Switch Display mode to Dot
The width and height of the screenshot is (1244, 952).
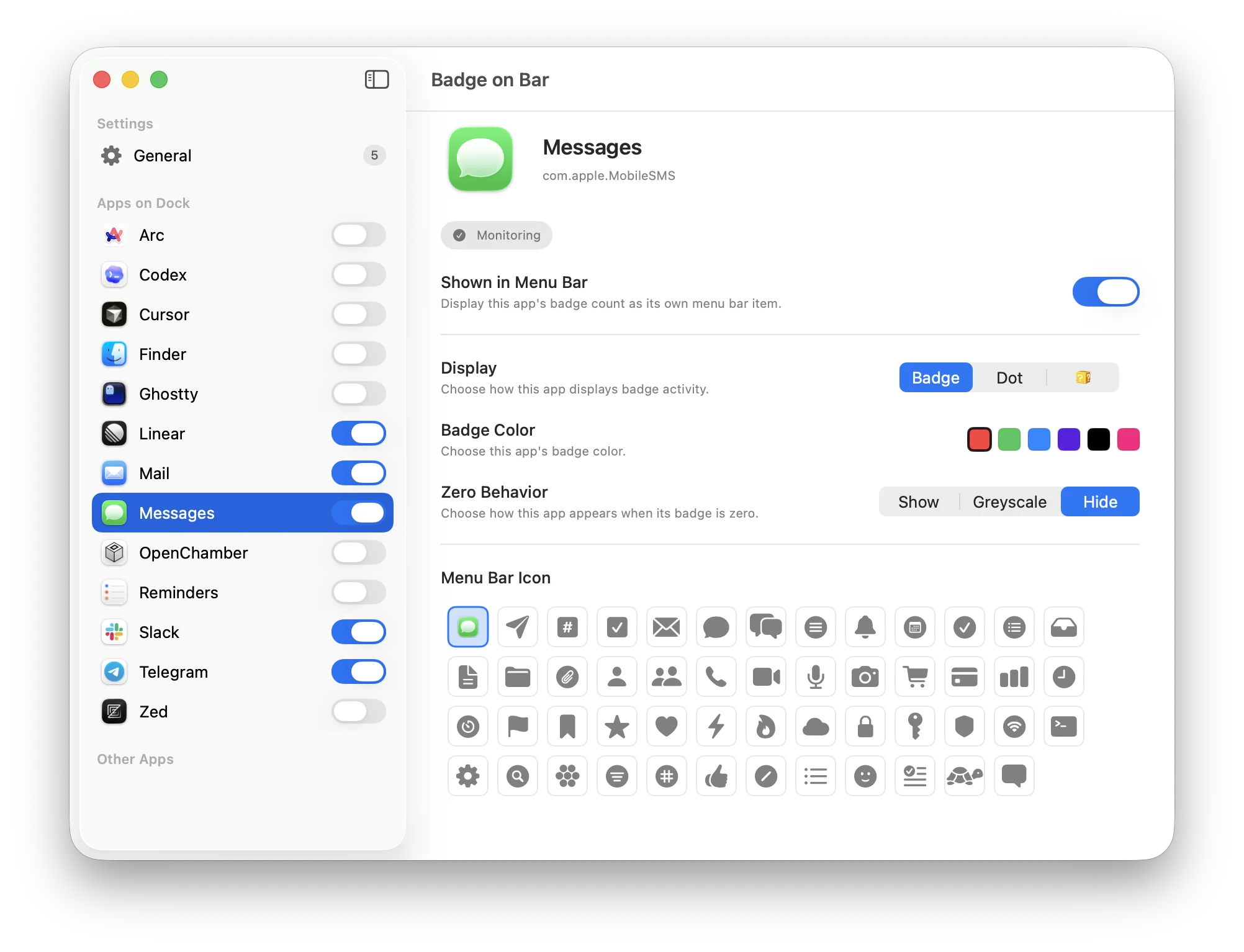1009,377
